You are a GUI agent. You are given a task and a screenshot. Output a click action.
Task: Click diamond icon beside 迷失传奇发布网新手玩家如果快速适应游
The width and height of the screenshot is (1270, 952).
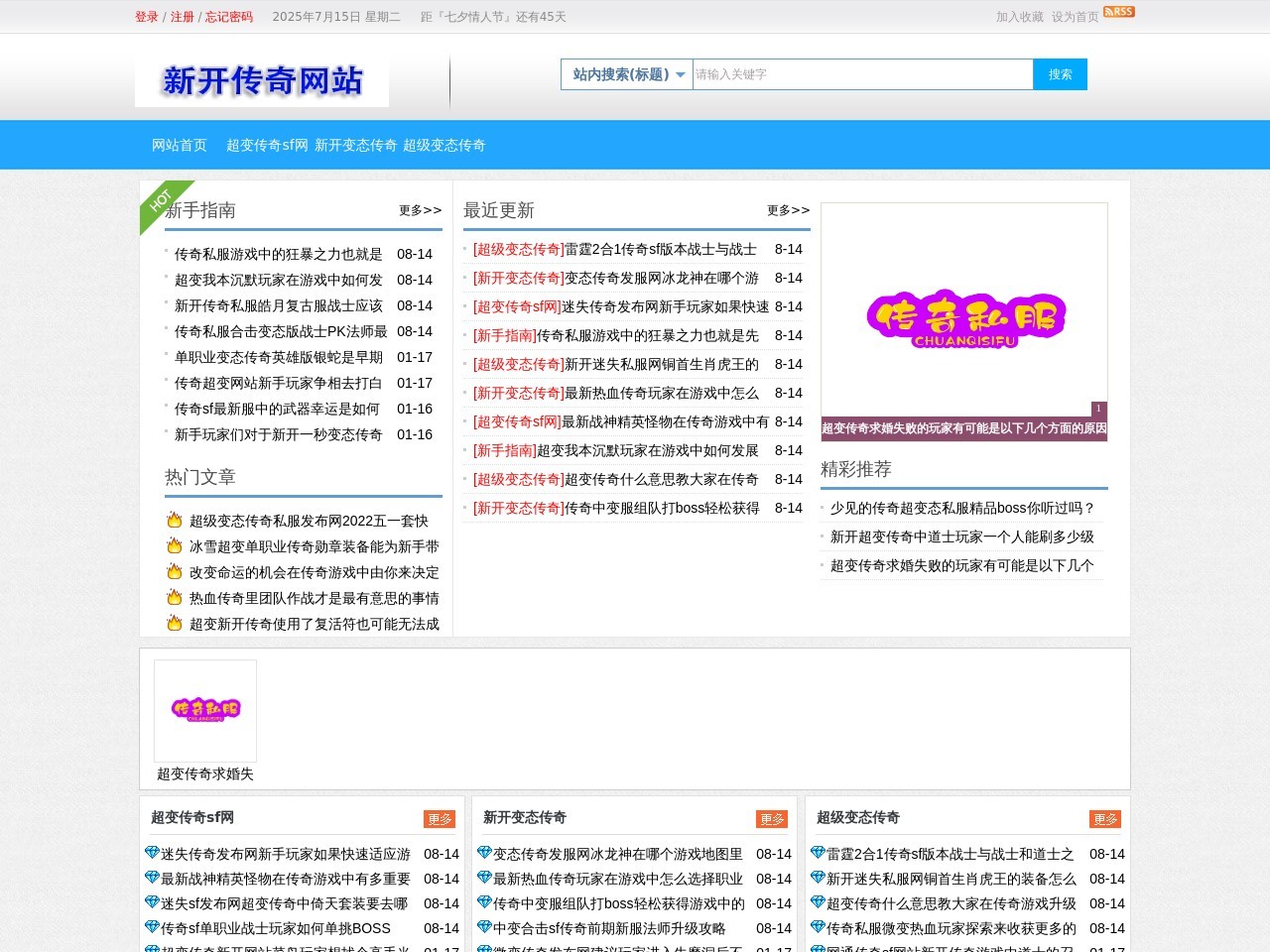(152, 853)
